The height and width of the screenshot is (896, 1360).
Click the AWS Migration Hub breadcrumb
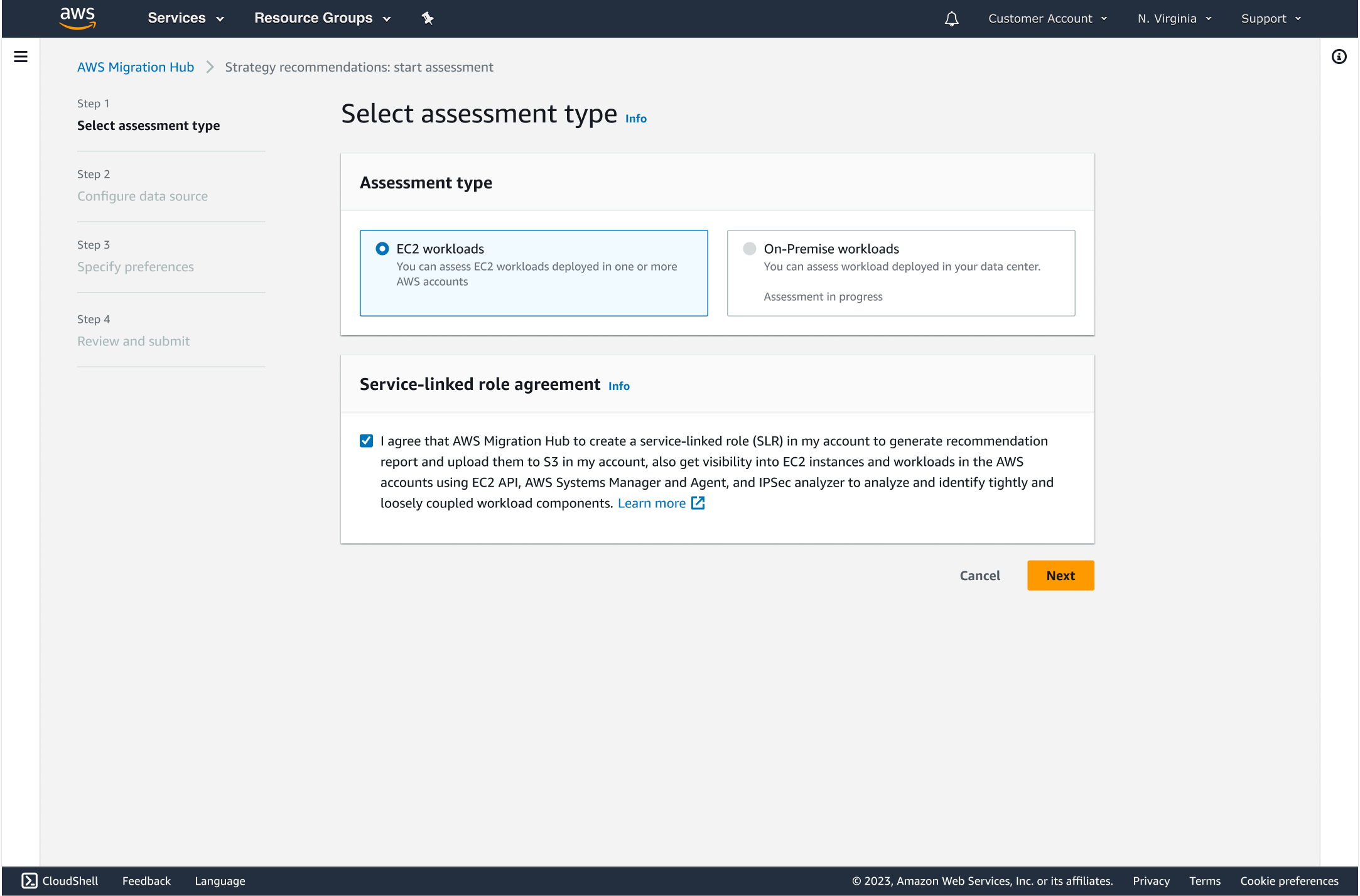(136, 67)
